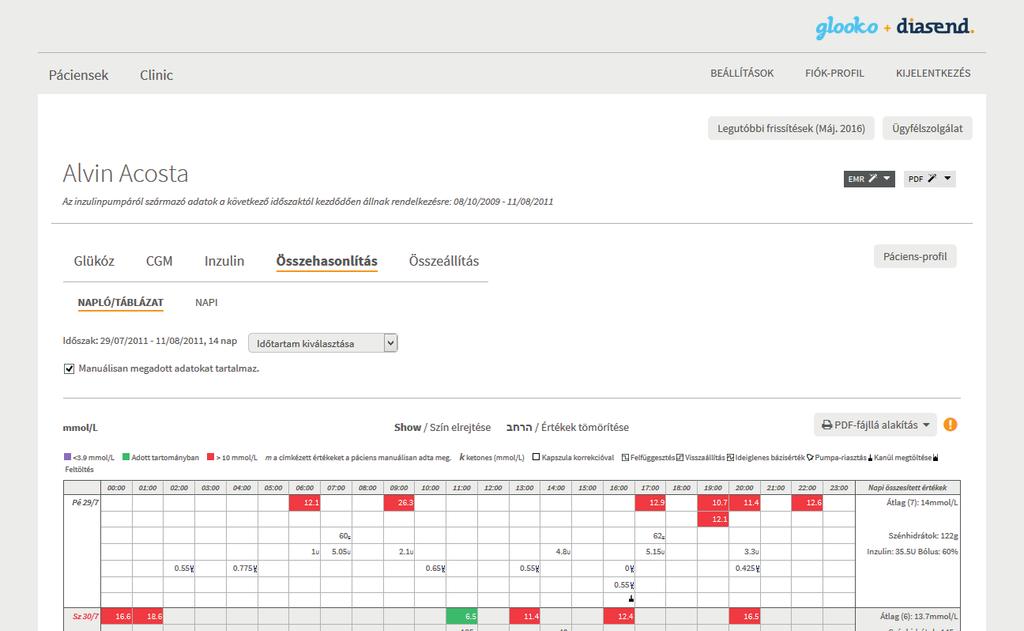Image resolution: width=1024 pixels, height=631 pixels.
Task: Click the green 6.5 cell on Sz 30/7
Action: [462, 616]
